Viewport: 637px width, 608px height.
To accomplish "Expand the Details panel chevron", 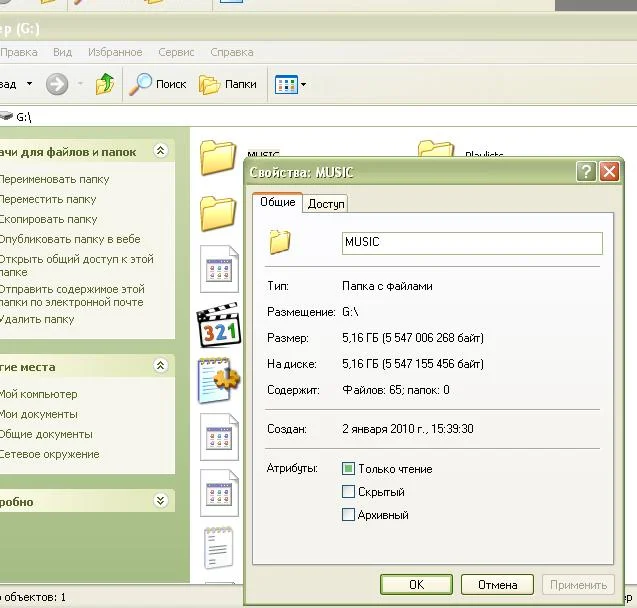I will (160, 501).
